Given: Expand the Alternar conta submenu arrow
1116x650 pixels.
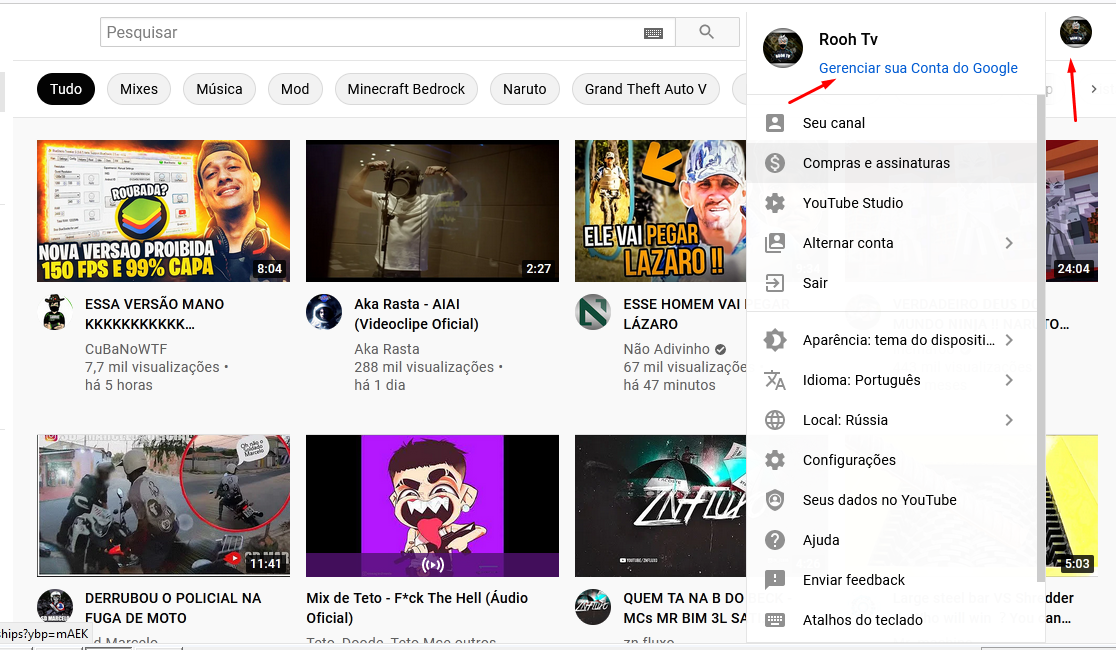Looking at the screenshot, I should [x=1009, y=243].
